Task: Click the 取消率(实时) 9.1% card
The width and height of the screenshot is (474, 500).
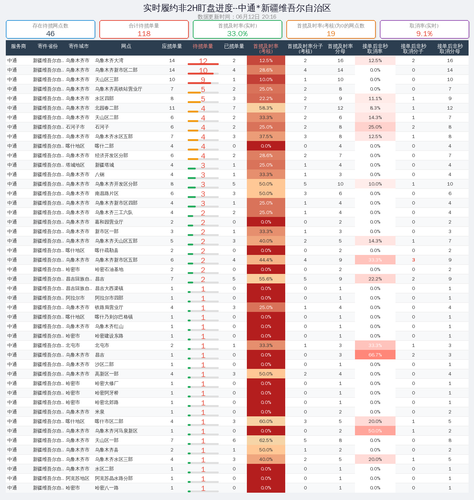Action: pyautogui.click(x=424, y=29)
